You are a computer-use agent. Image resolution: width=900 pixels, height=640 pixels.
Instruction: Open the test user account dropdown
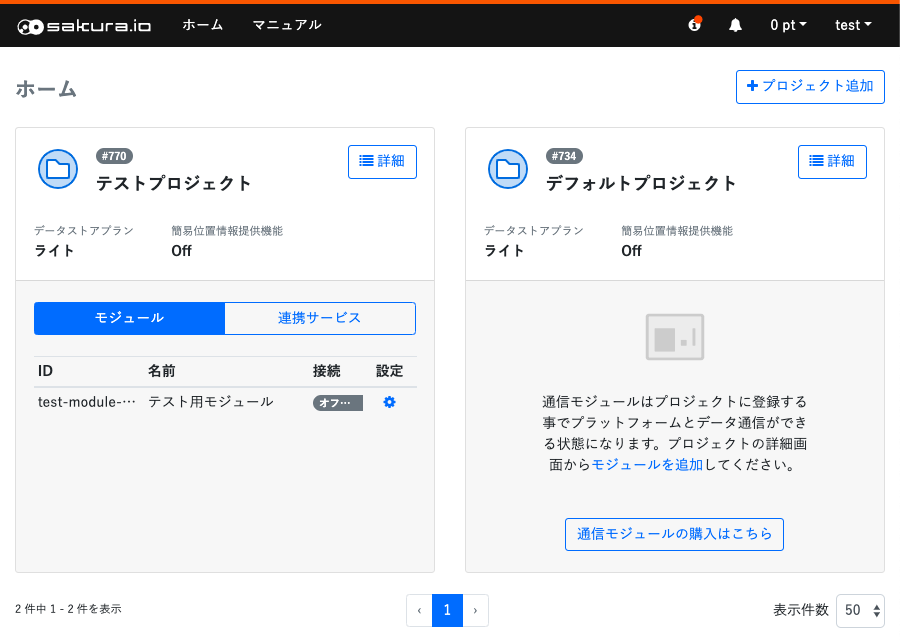point(853,25)
